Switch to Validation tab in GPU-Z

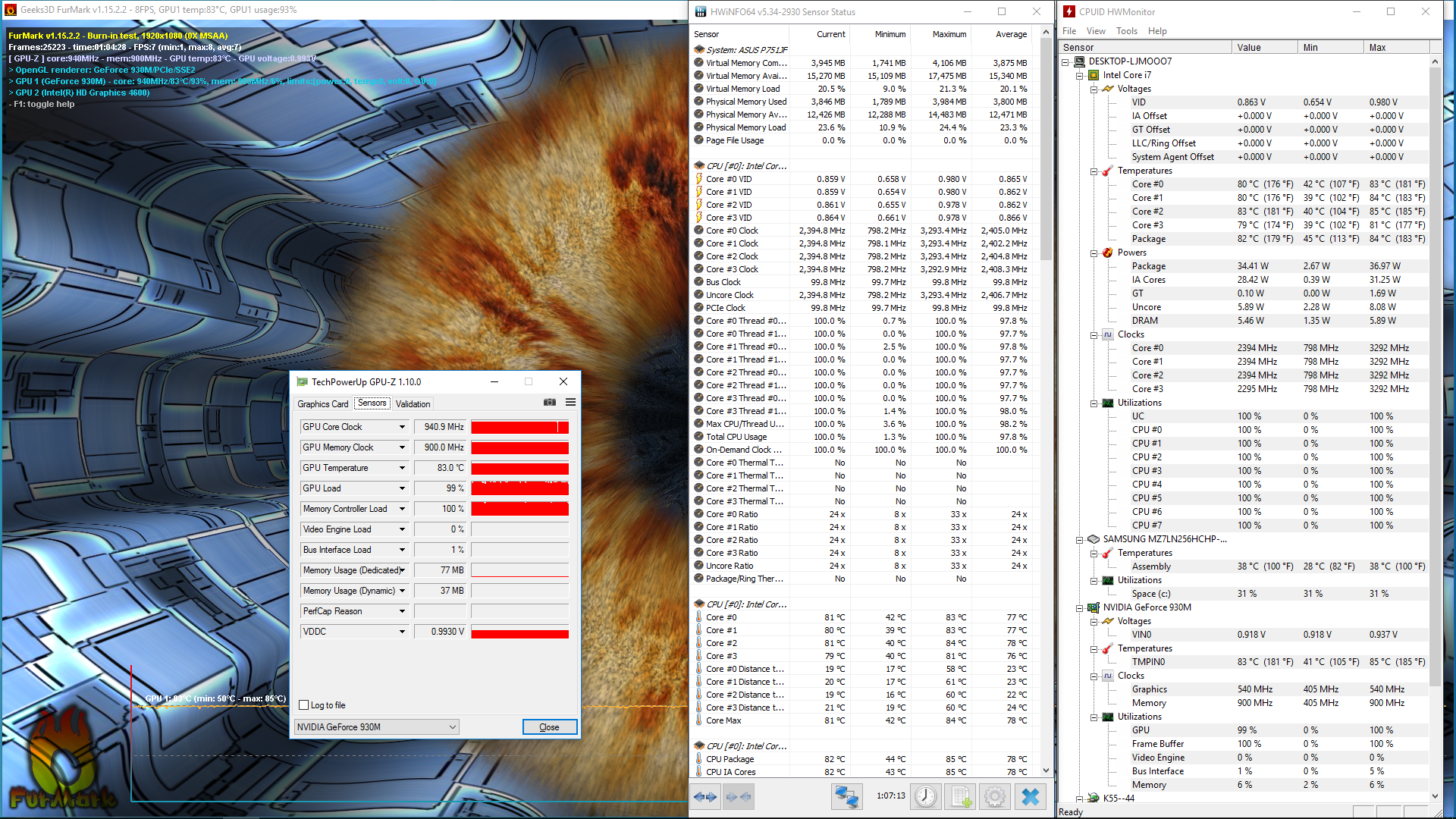point(413,404)
